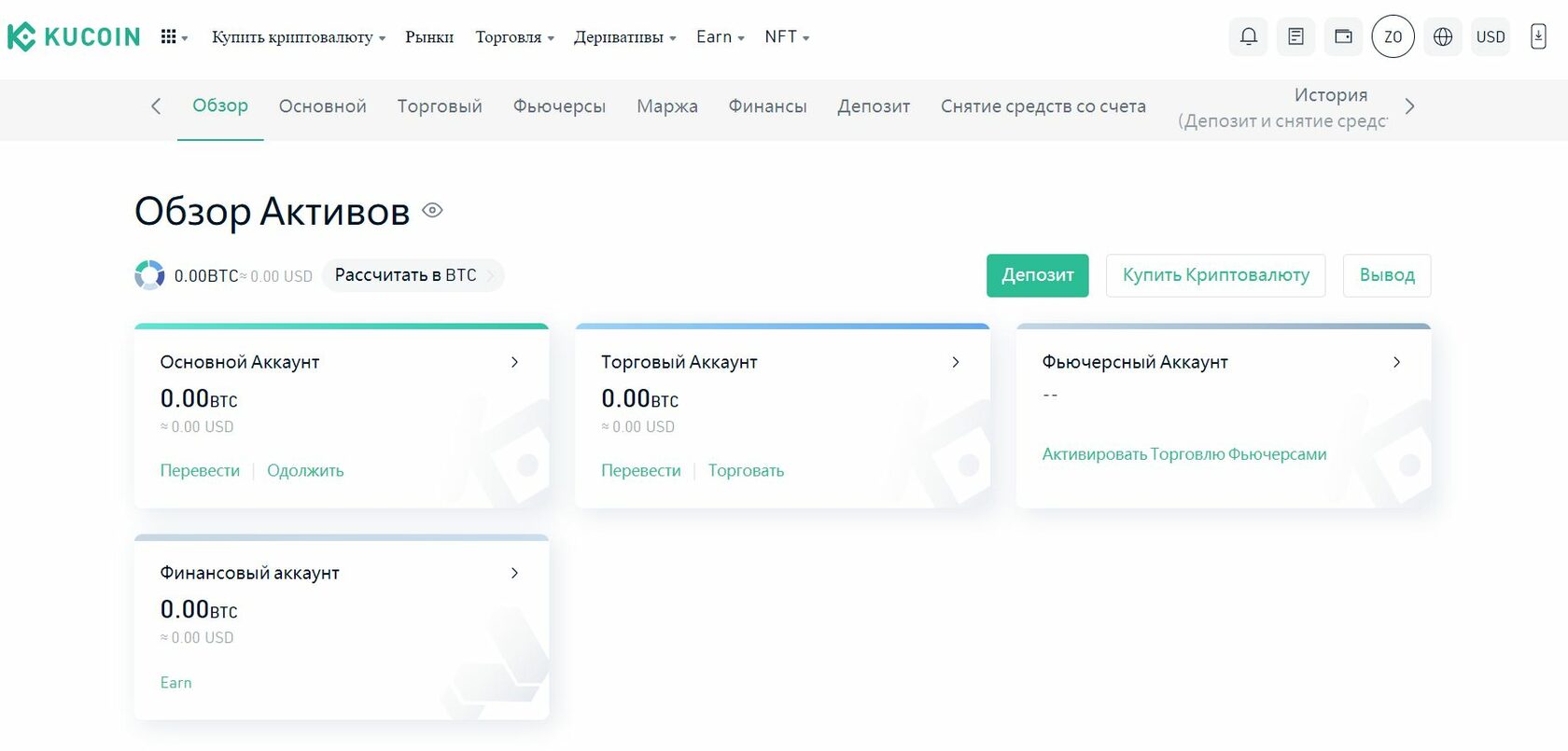Select the Обзор tab

tap(220, 105)
